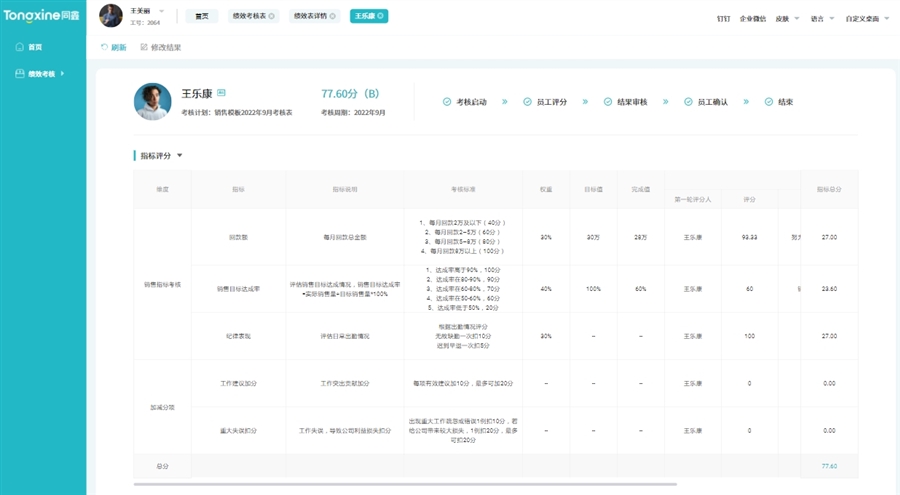
Task: Click the 考核启动 step check icon
Action: tap(447, 102)
